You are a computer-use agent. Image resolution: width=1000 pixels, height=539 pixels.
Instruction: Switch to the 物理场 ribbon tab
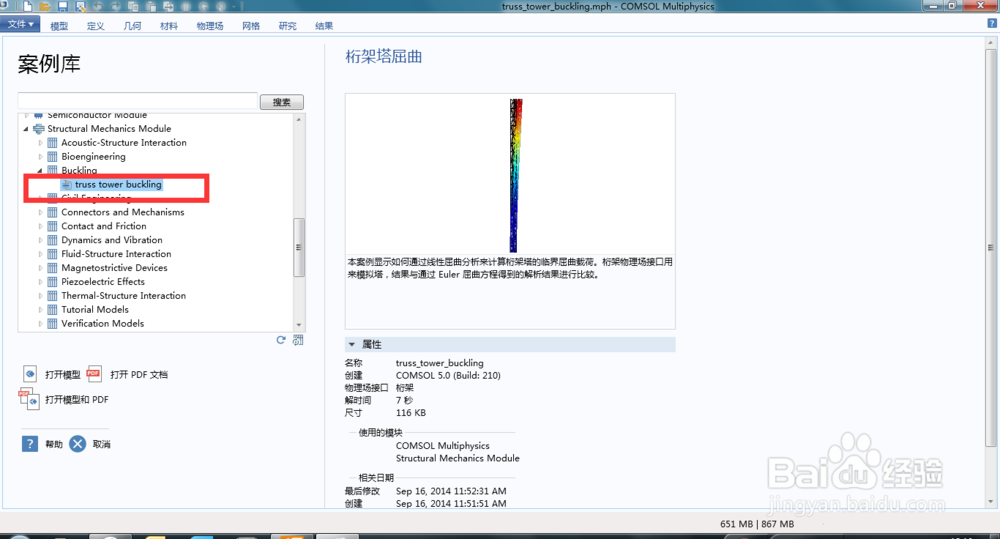[210, 26]
